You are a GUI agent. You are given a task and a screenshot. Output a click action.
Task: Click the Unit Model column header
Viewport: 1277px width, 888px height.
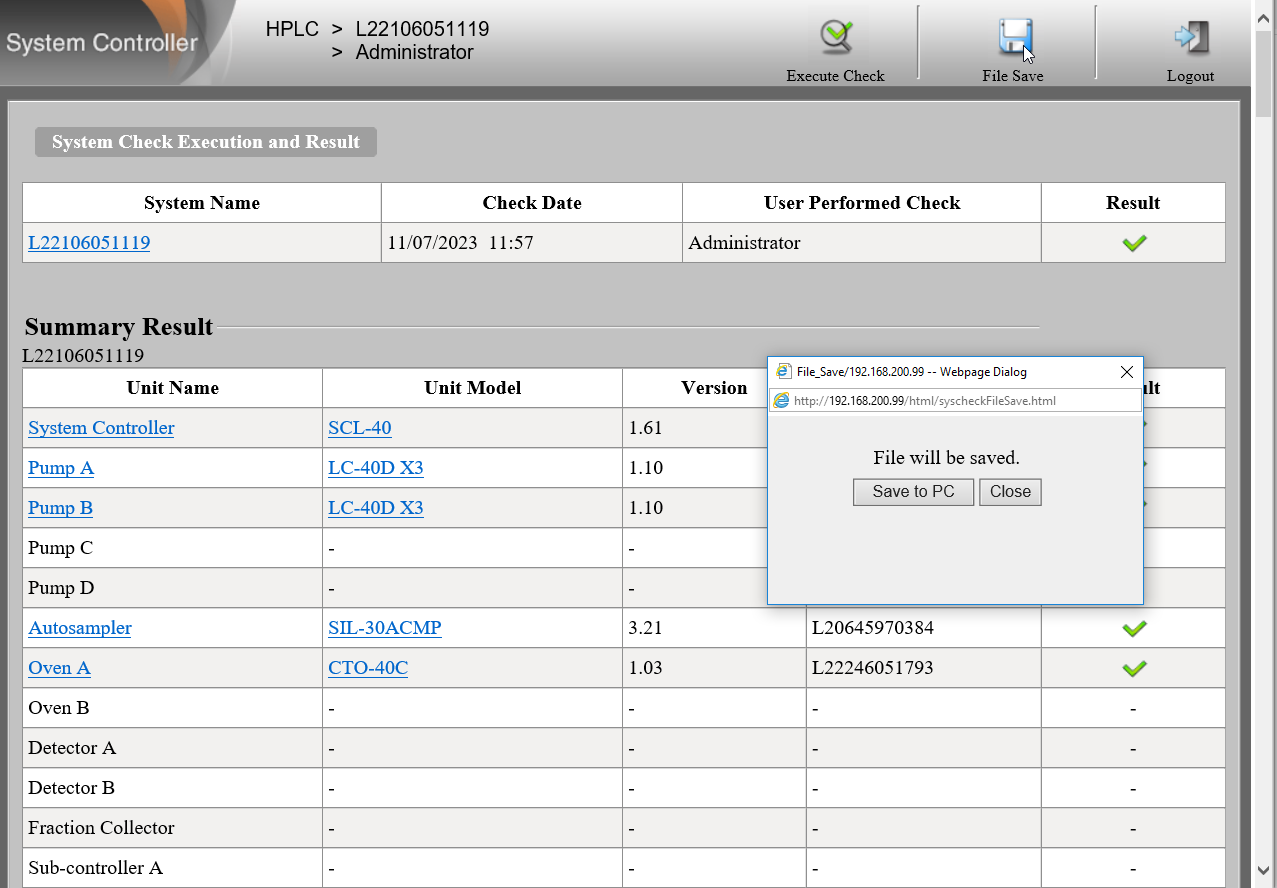(472, 388)
